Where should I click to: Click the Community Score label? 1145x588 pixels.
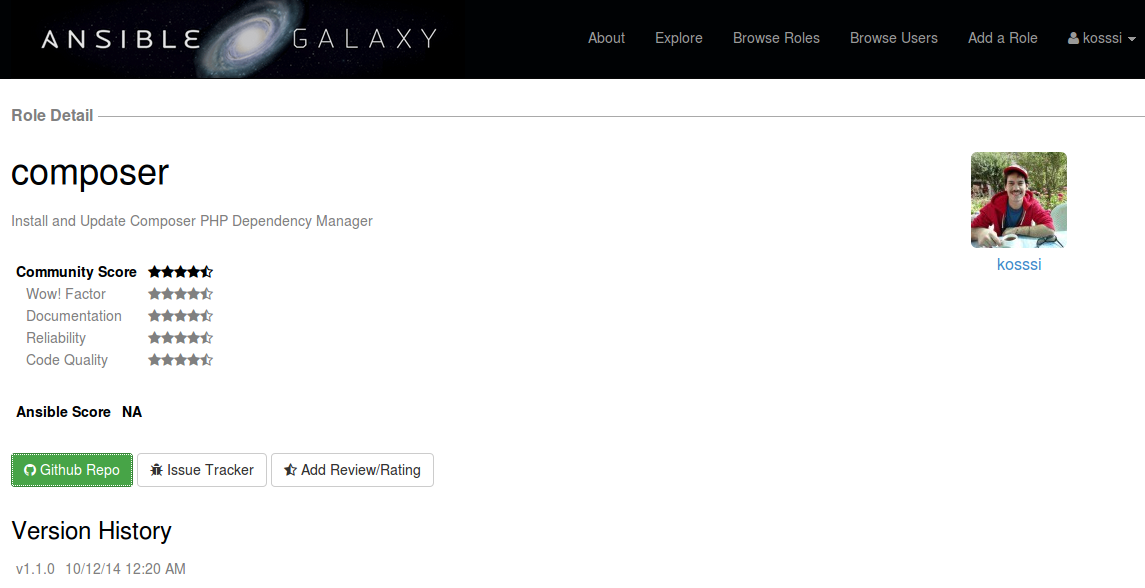(x=76, y=272)
